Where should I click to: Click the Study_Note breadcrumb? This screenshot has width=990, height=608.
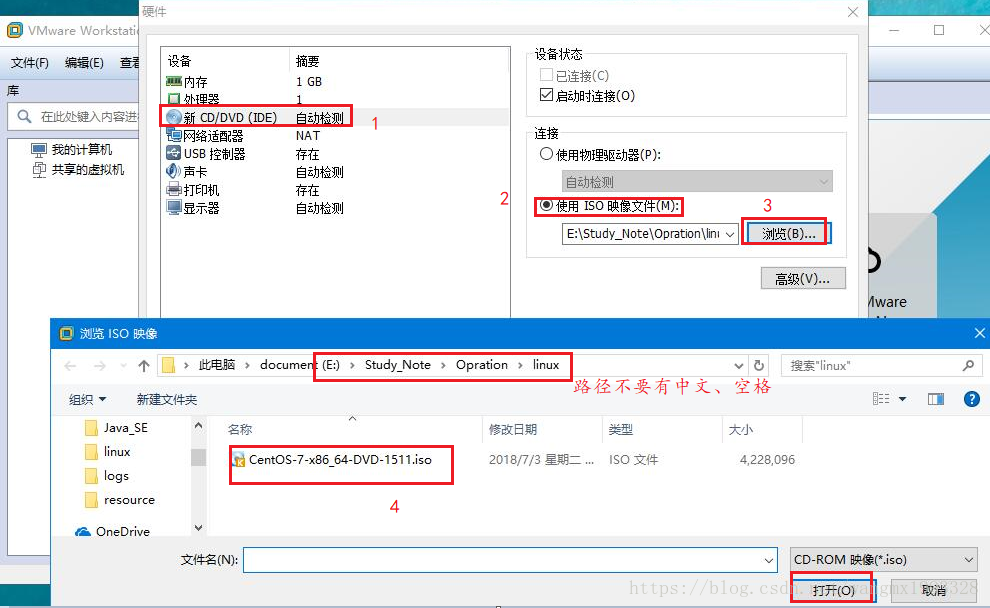click(398, 365)
